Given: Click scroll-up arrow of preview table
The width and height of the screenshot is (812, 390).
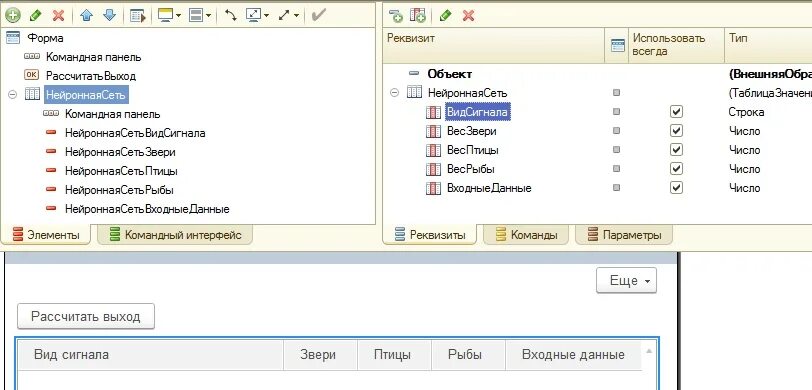Looking at the screenshot, I should (x=648, y=351).
